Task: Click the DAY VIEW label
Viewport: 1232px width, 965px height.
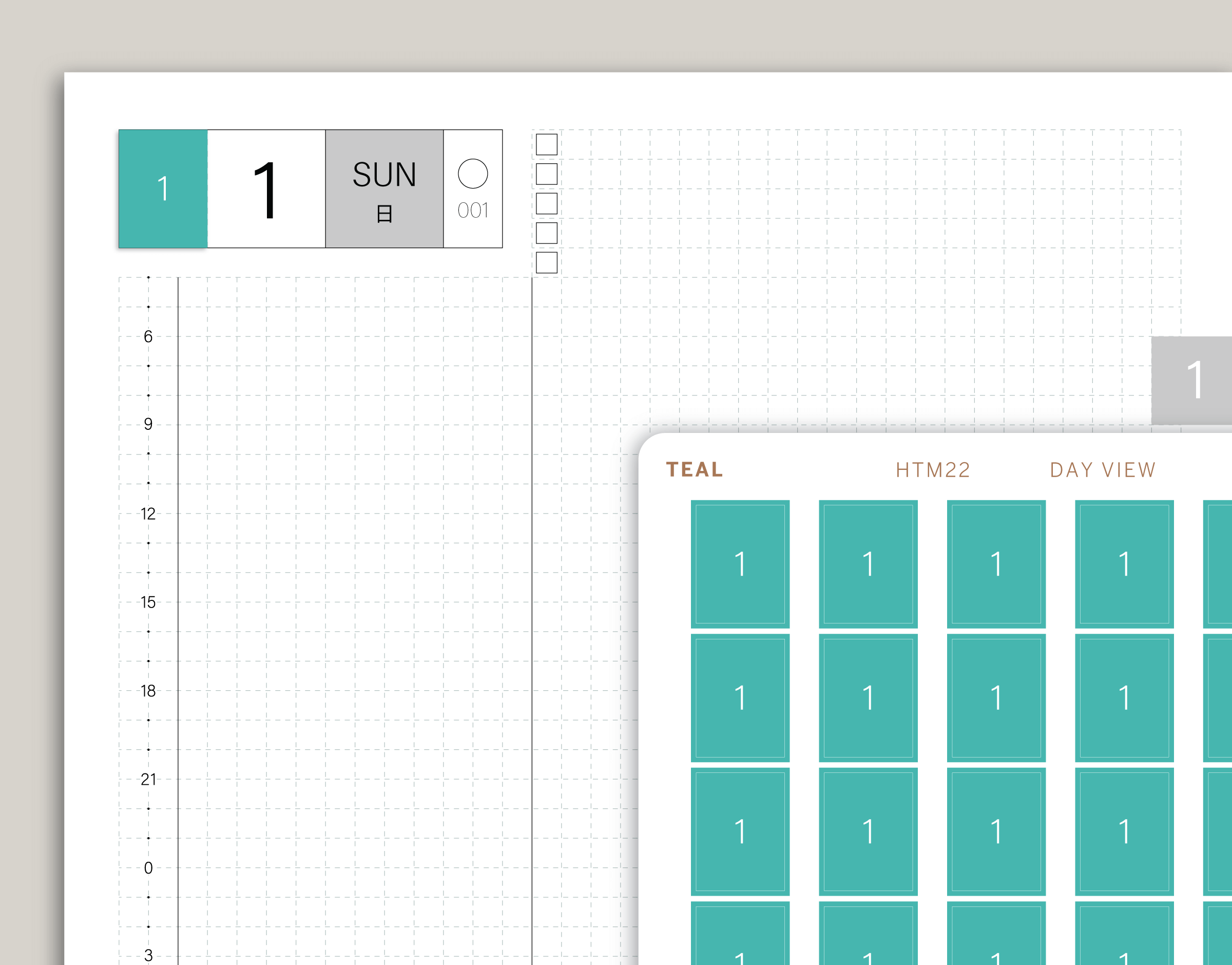Action: tap(1103, 470)
